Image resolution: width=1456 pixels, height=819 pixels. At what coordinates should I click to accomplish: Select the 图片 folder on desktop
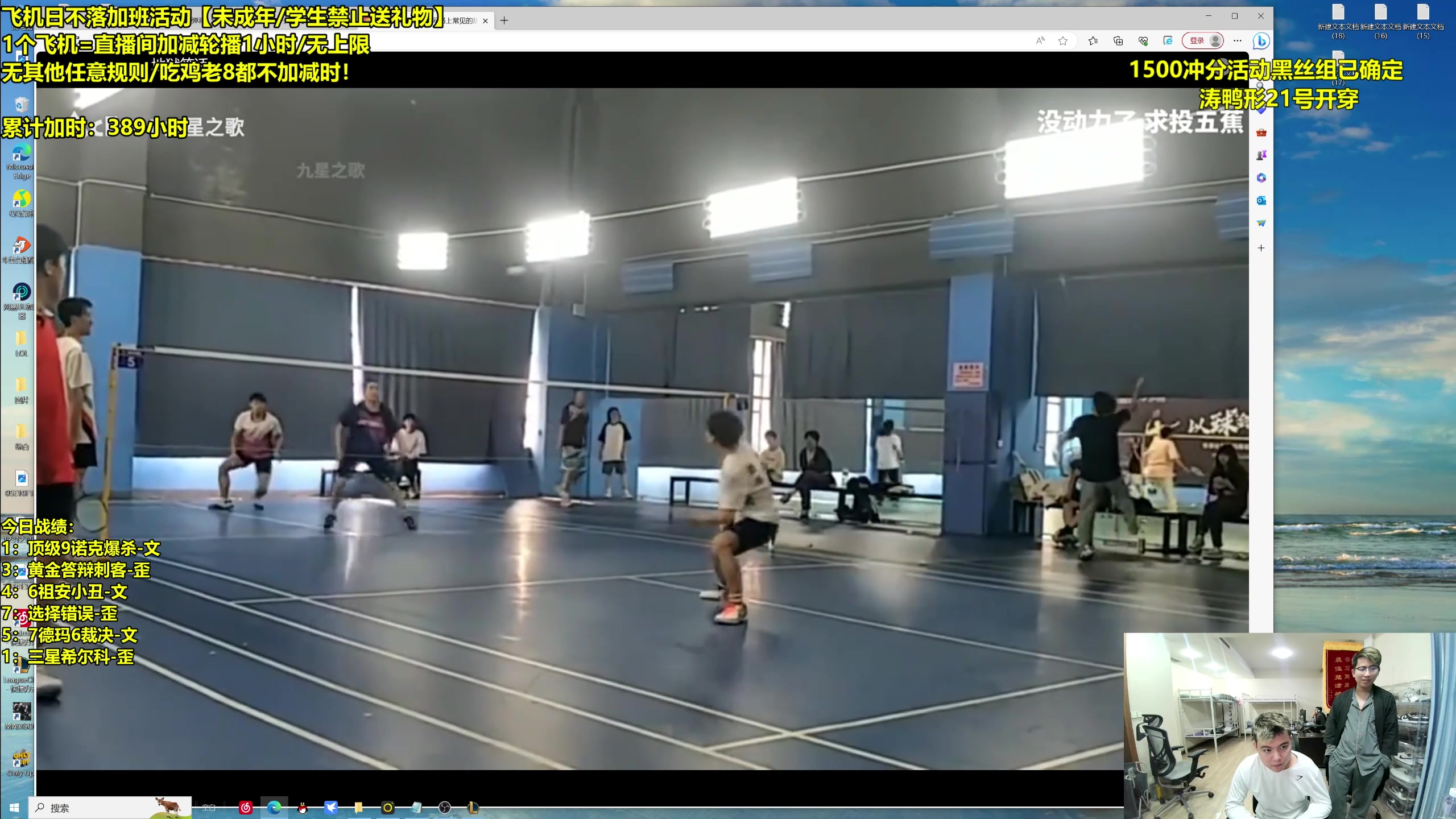click(x=21, y=390)
